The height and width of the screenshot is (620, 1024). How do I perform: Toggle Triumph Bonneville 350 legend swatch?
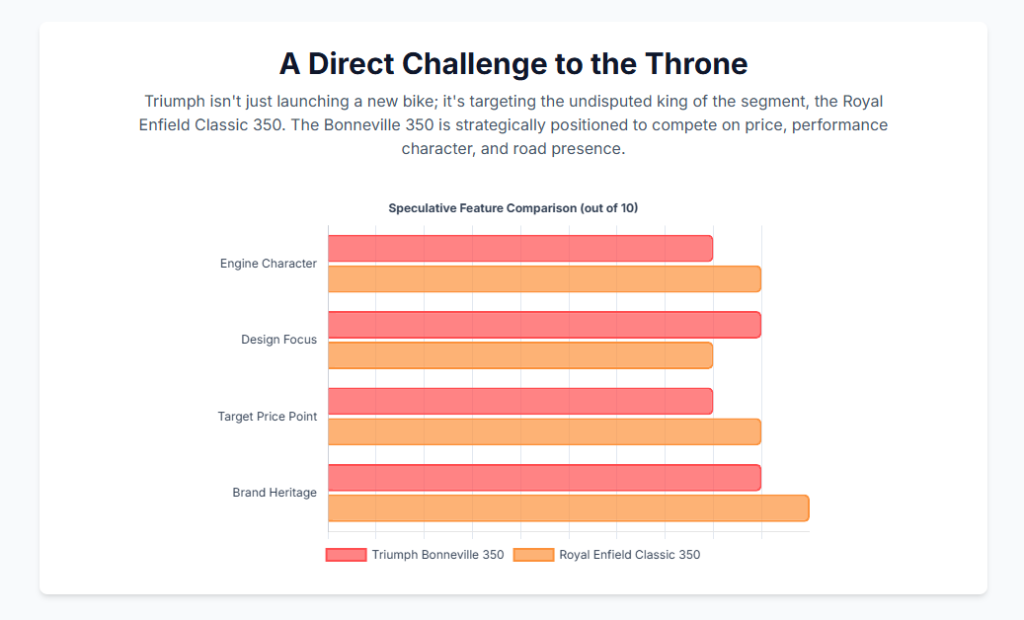coord(346,555)
